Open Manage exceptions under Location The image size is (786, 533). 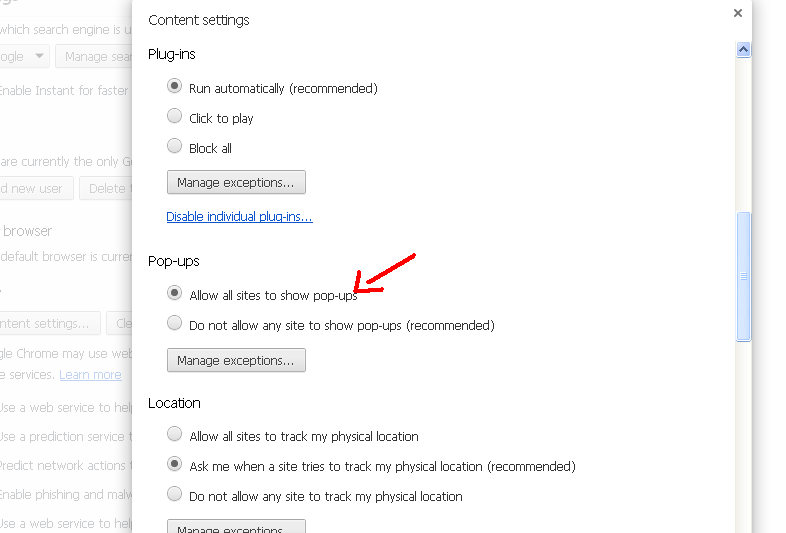(235, 526)
